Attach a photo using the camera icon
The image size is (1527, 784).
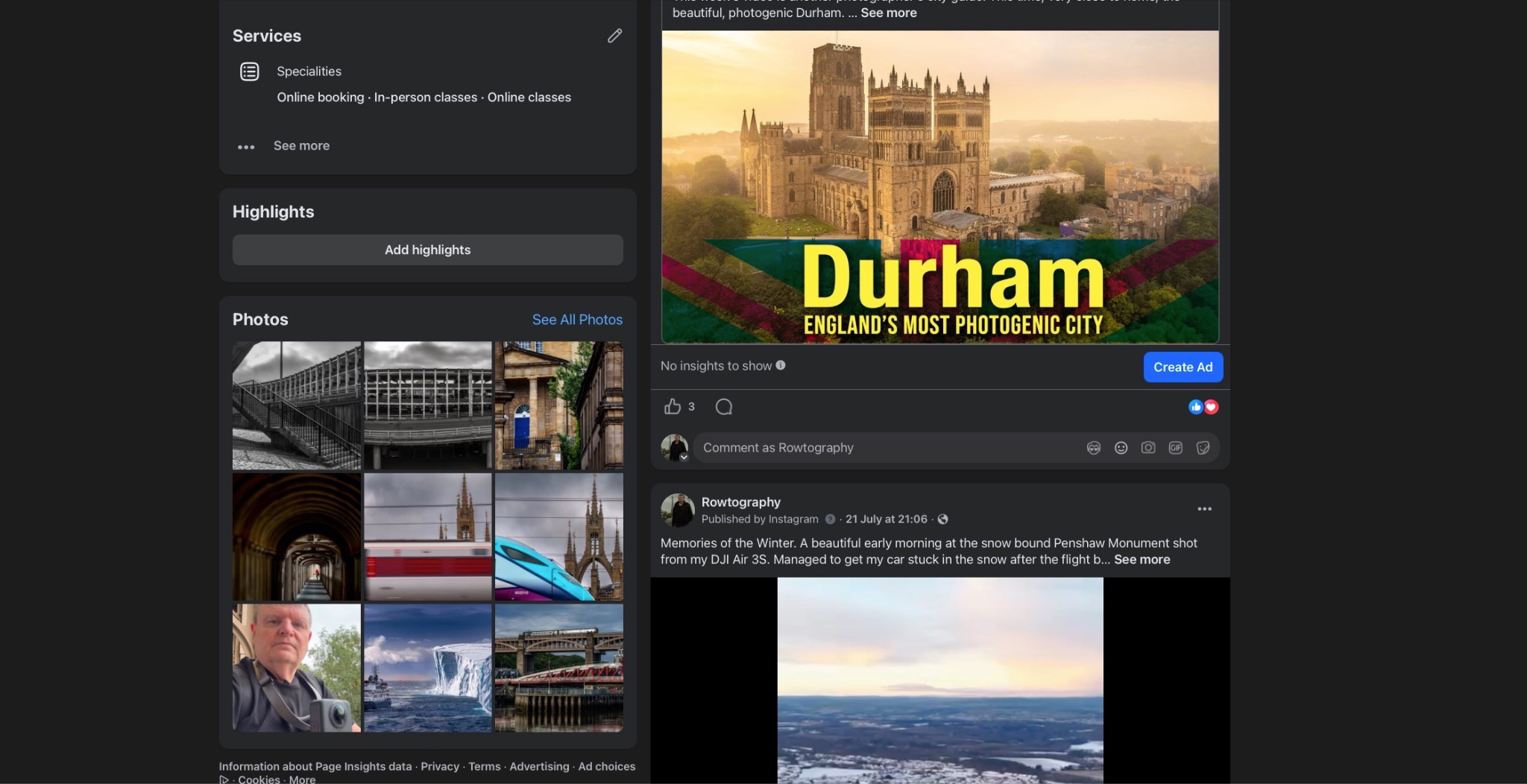[x=1148, y=448]
